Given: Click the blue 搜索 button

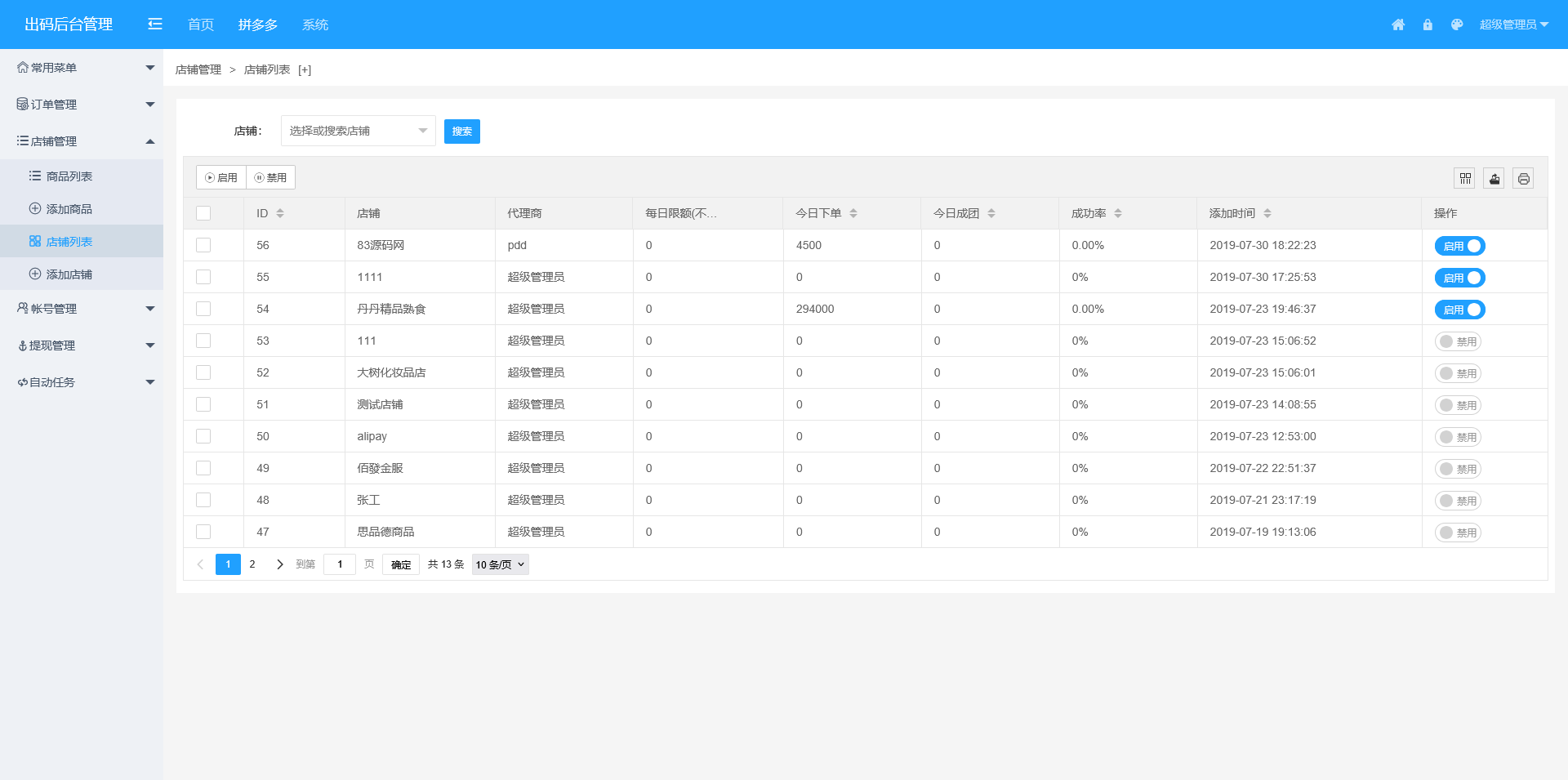Looking at the screenshot, I should [x=461, y=131].
